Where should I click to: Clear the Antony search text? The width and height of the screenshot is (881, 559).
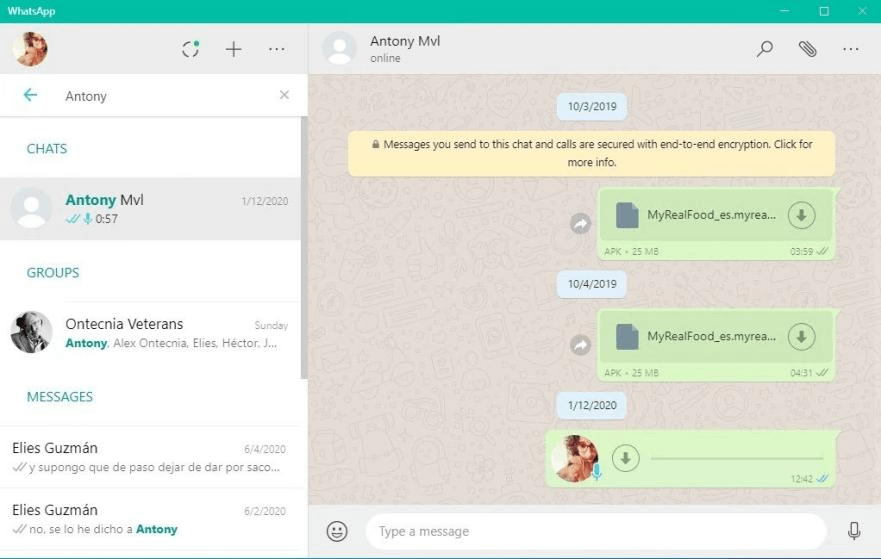(x=284, y=95)
